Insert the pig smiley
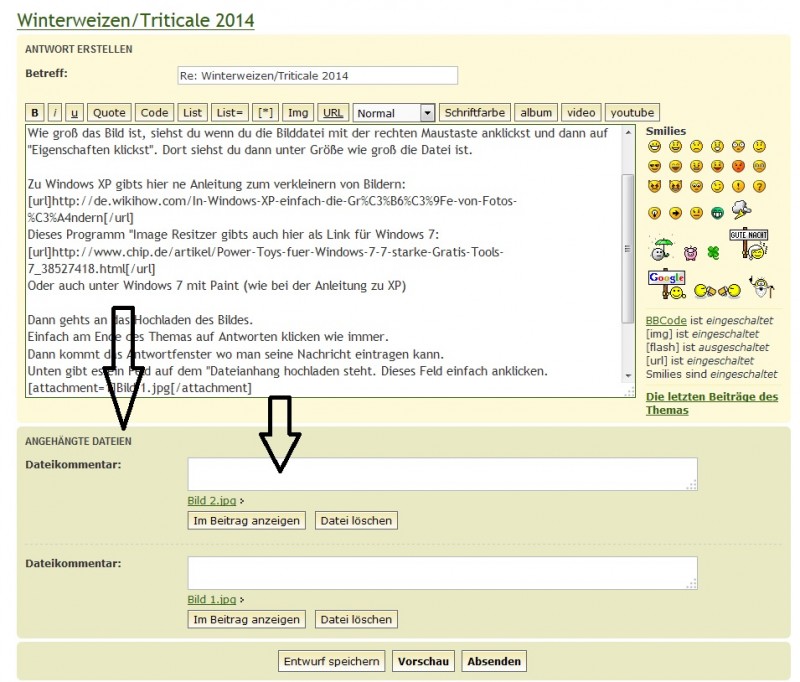Screen dimensions: 800x682 pos(690,255)
